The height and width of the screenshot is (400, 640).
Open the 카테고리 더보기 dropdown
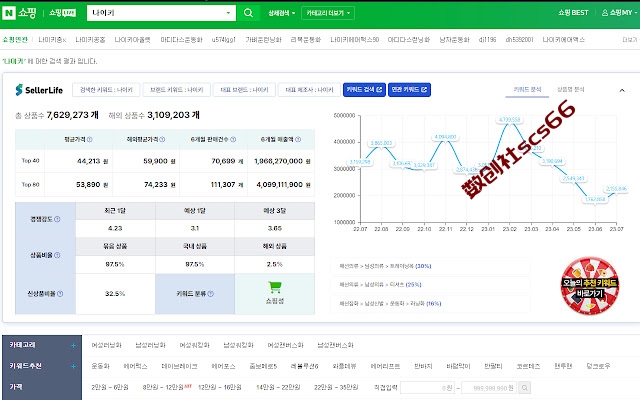pyautogui.click(x=328, y=13)
